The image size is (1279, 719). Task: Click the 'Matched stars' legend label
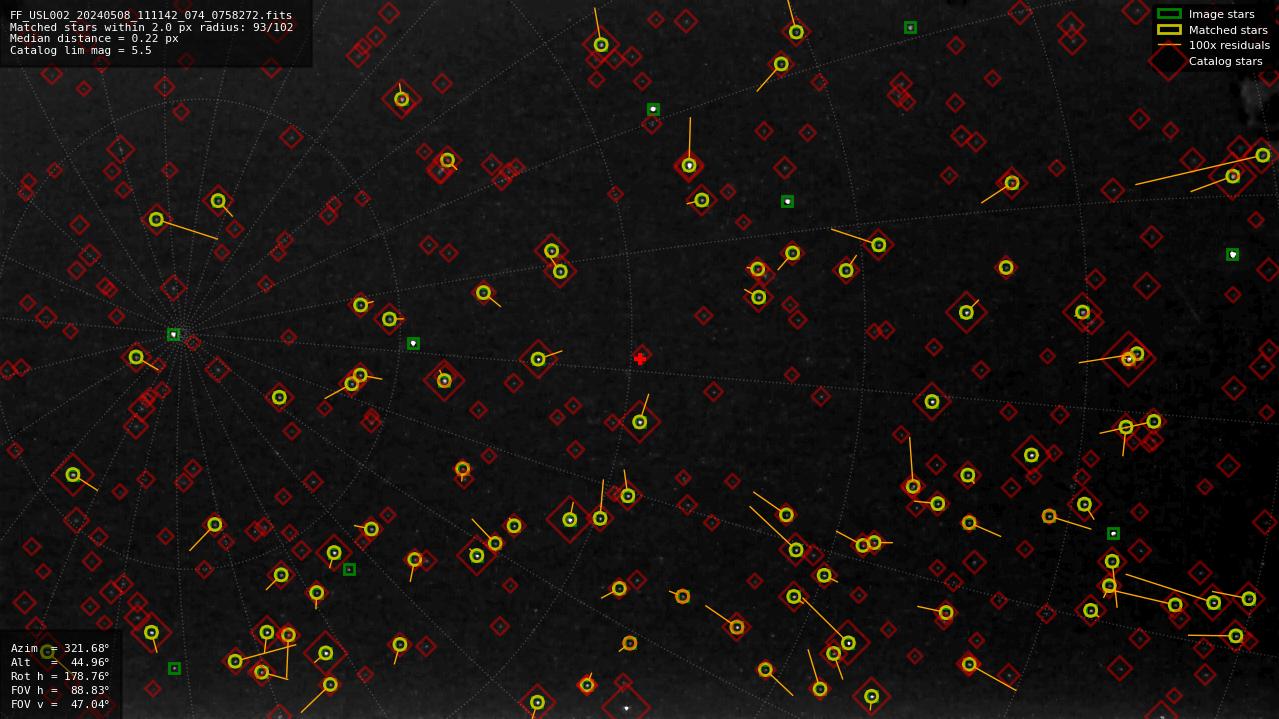[1228, 30]
